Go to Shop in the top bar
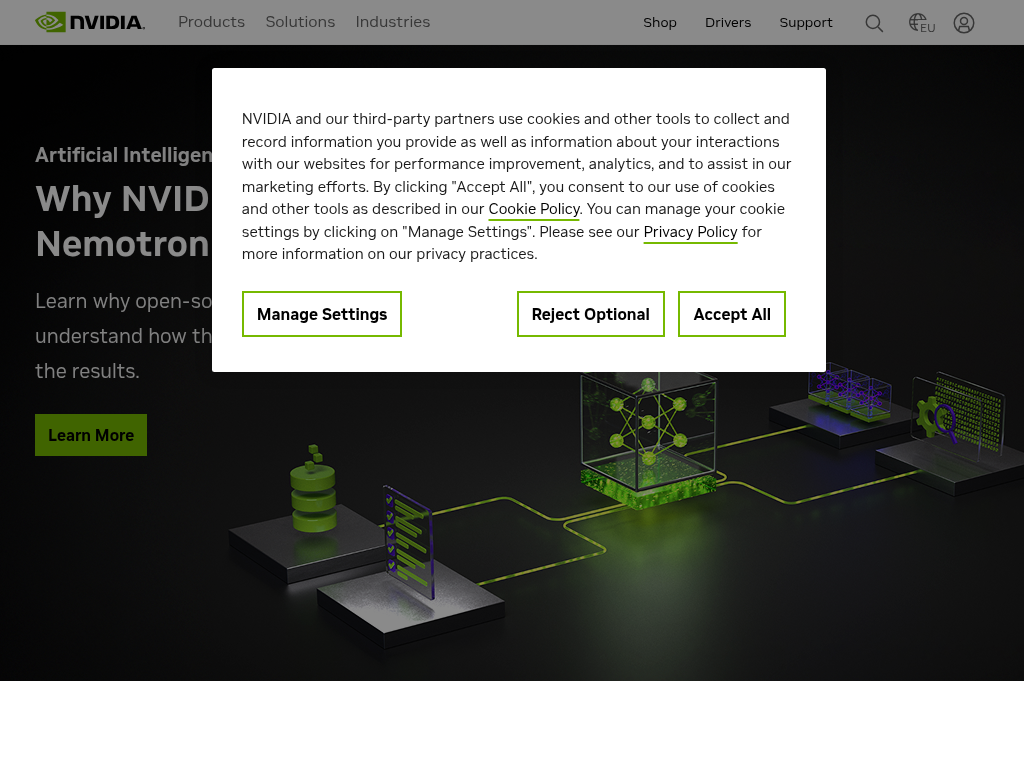The width and height of the screenshot is (1024, 768). [660, 22]
